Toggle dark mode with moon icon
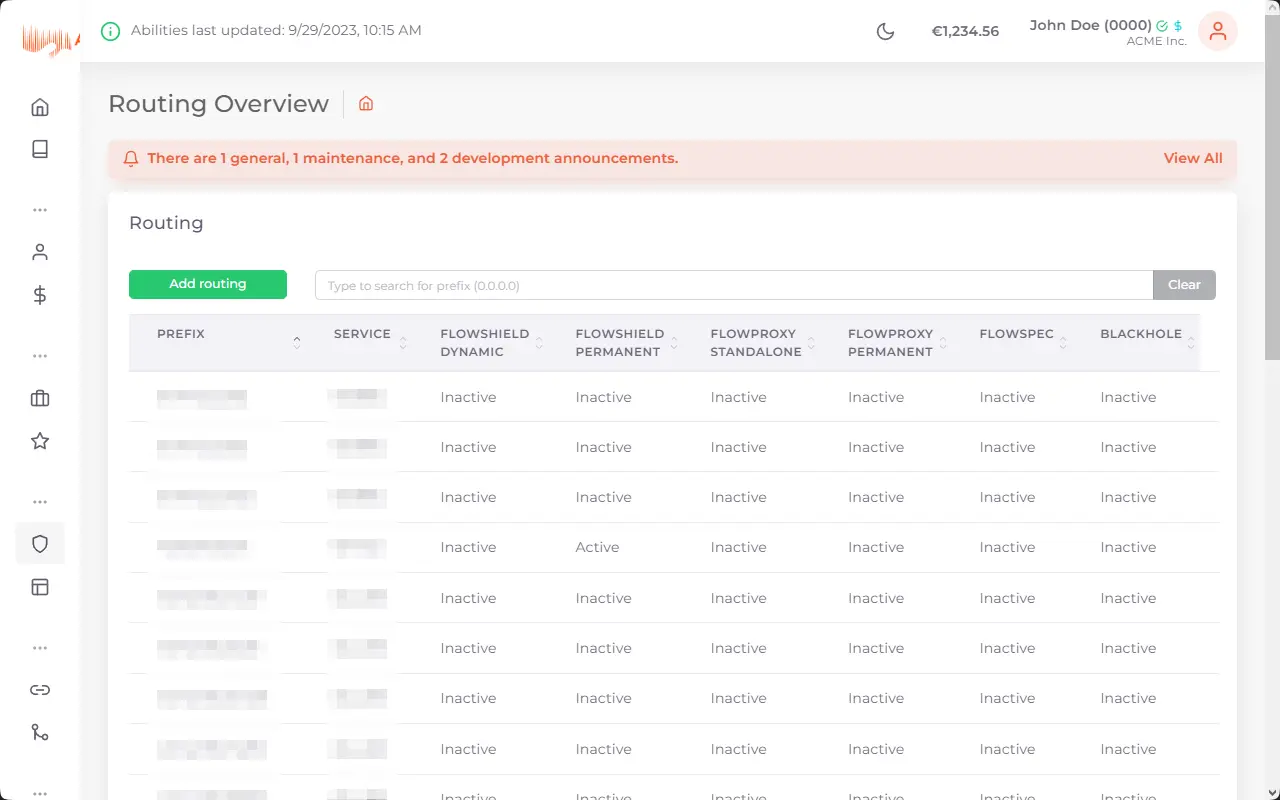1280x800 pixels. pos(885,31)
